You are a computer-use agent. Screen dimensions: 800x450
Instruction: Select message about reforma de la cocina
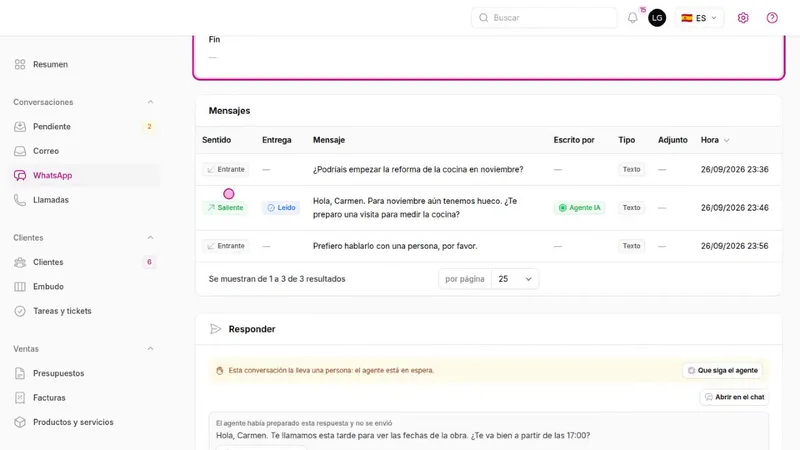(x=418, y=169)
